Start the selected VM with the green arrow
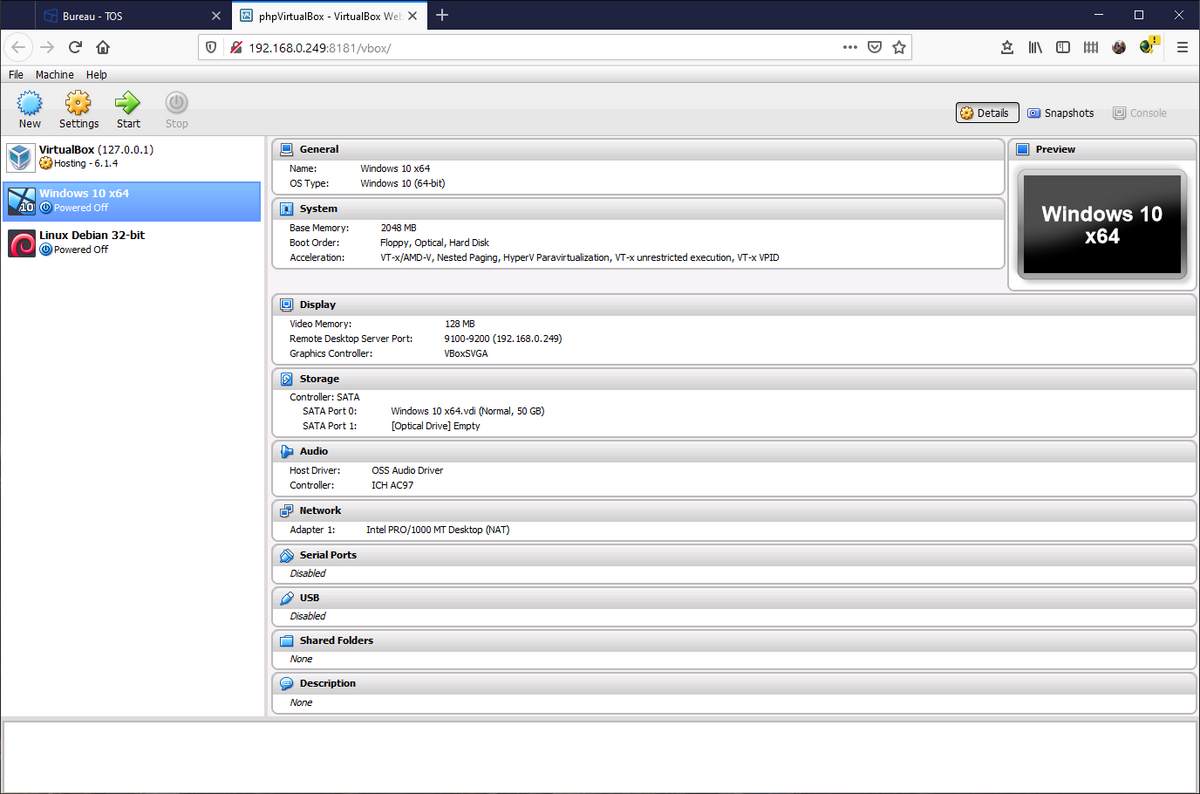 pos(128,102)
